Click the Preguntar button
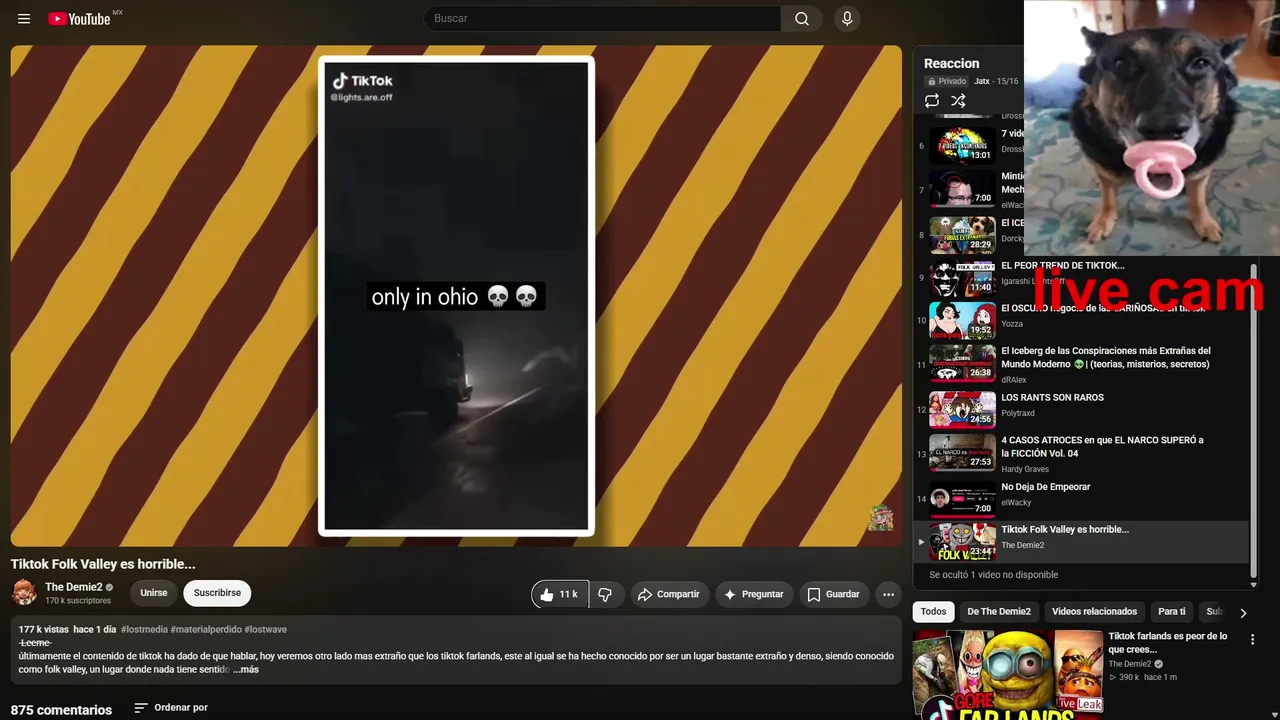The image size is (1280, 720). pos(754,594)
